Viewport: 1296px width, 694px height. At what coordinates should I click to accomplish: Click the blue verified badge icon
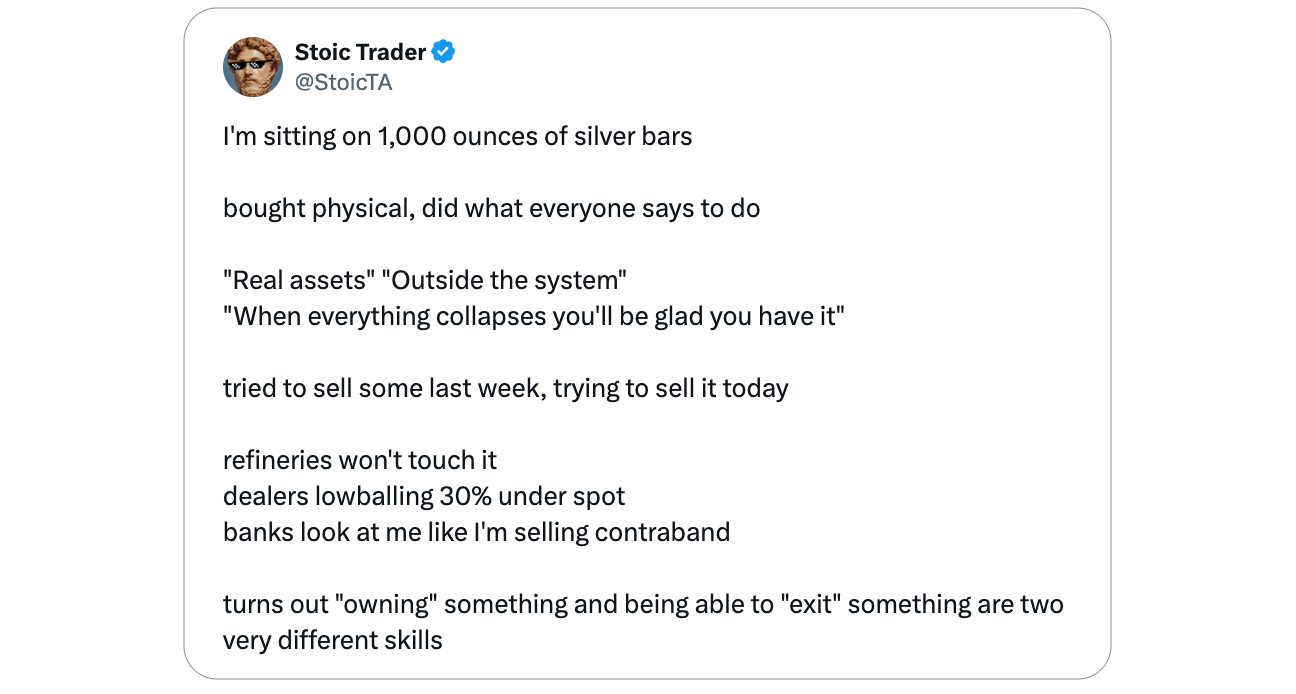tap(444, 52)
